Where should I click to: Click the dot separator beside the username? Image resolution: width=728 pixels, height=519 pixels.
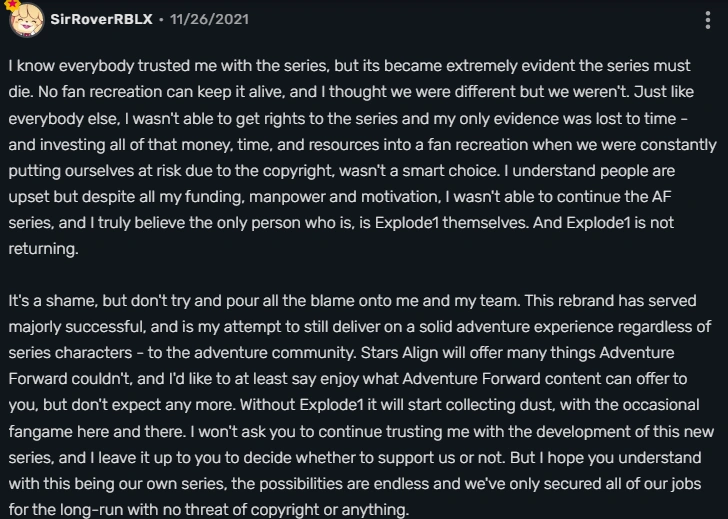158,19
